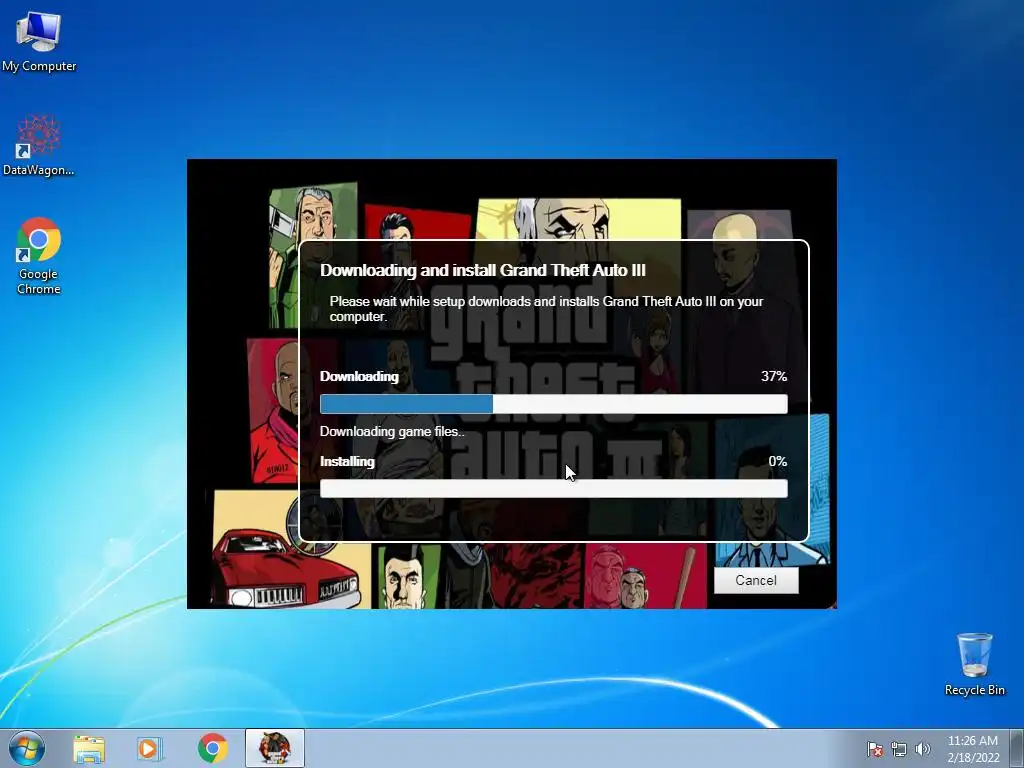The image size is (1024, 768).
Task: Open the Recycle Bin
Action: (974, 664)
